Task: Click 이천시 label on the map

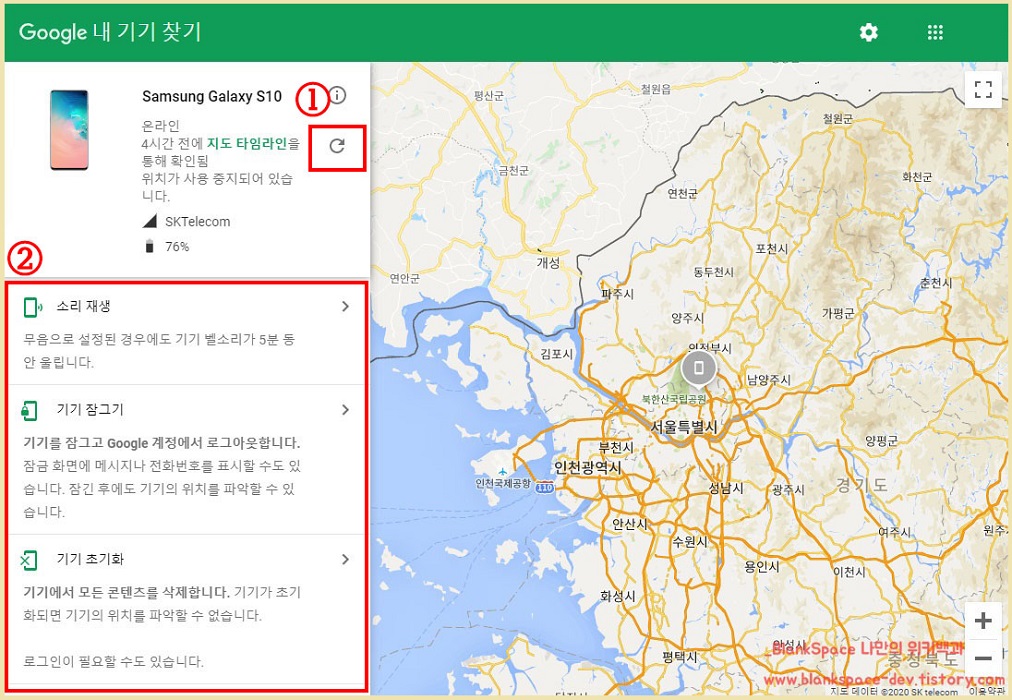Action: (849, 572)
